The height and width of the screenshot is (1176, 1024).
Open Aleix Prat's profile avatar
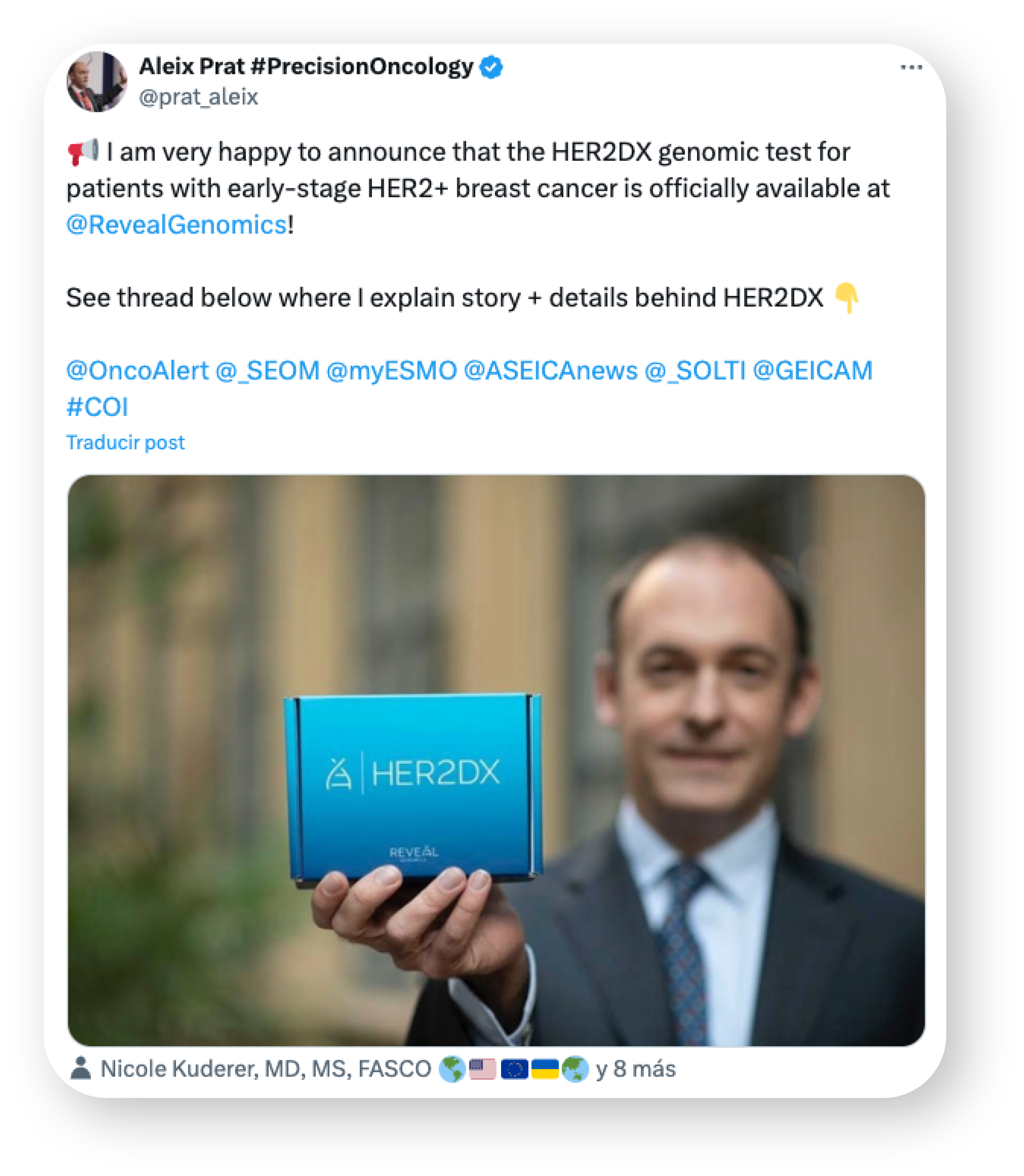pos(96,82)
